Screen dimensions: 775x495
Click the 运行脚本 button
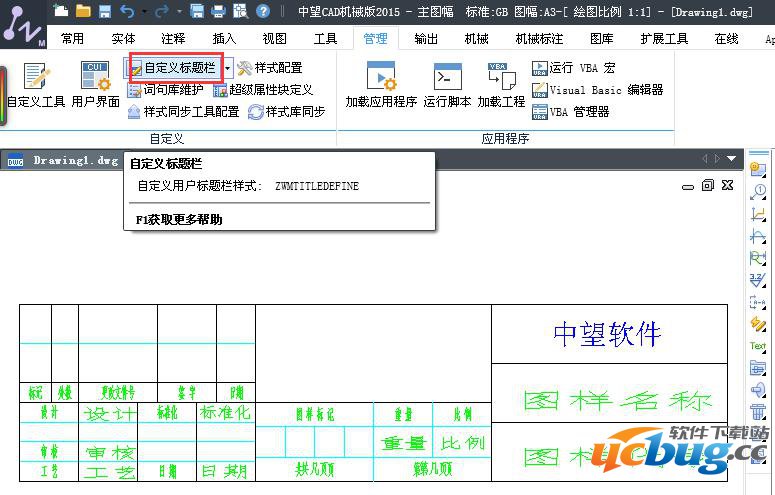click(447, 84)
